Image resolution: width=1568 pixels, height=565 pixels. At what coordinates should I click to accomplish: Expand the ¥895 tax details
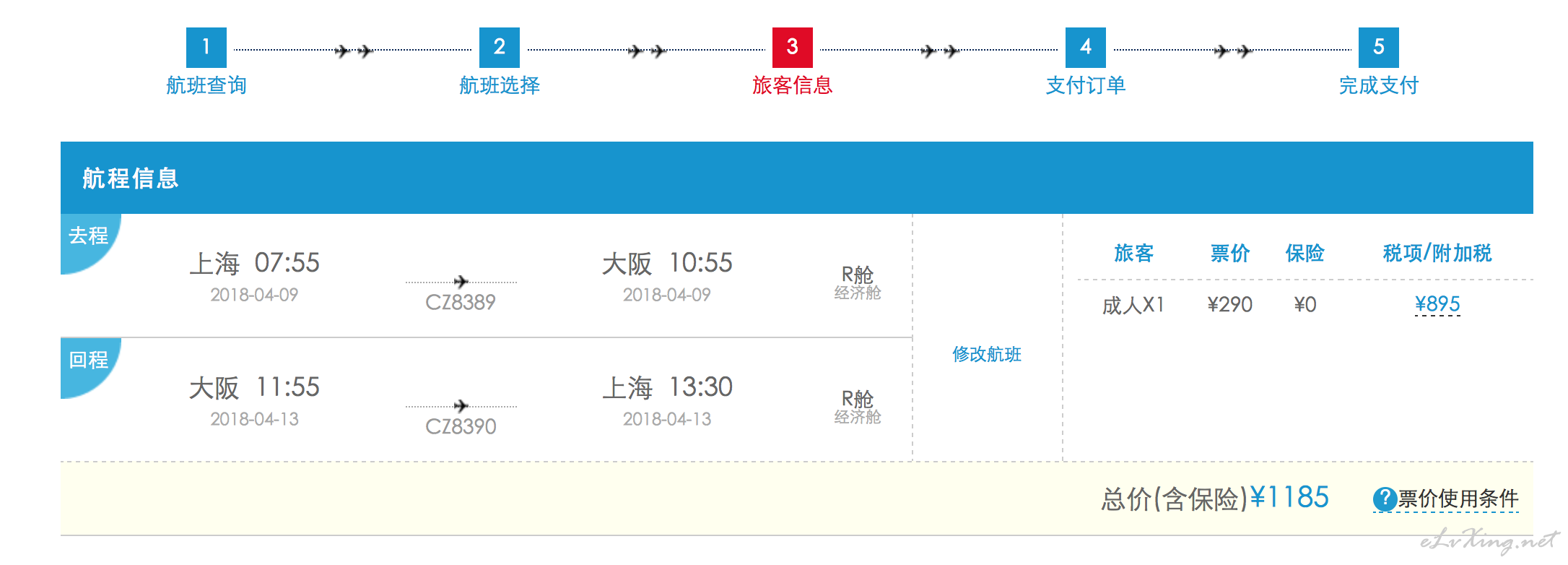pyautogui.click(x=1437, y=304)
